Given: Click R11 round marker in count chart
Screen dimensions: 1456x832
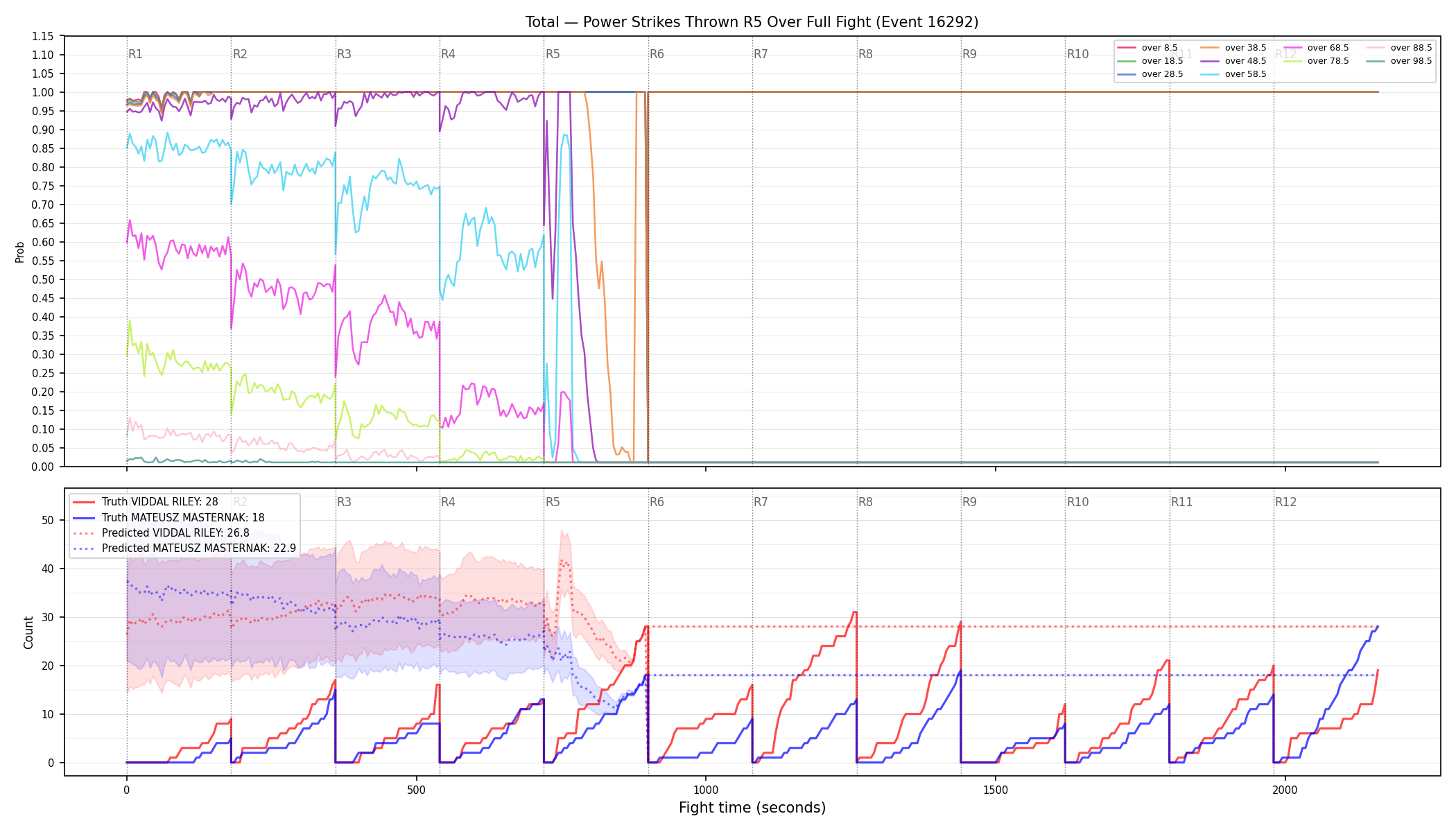Looking at the screenshot, I should point(1182,502).
